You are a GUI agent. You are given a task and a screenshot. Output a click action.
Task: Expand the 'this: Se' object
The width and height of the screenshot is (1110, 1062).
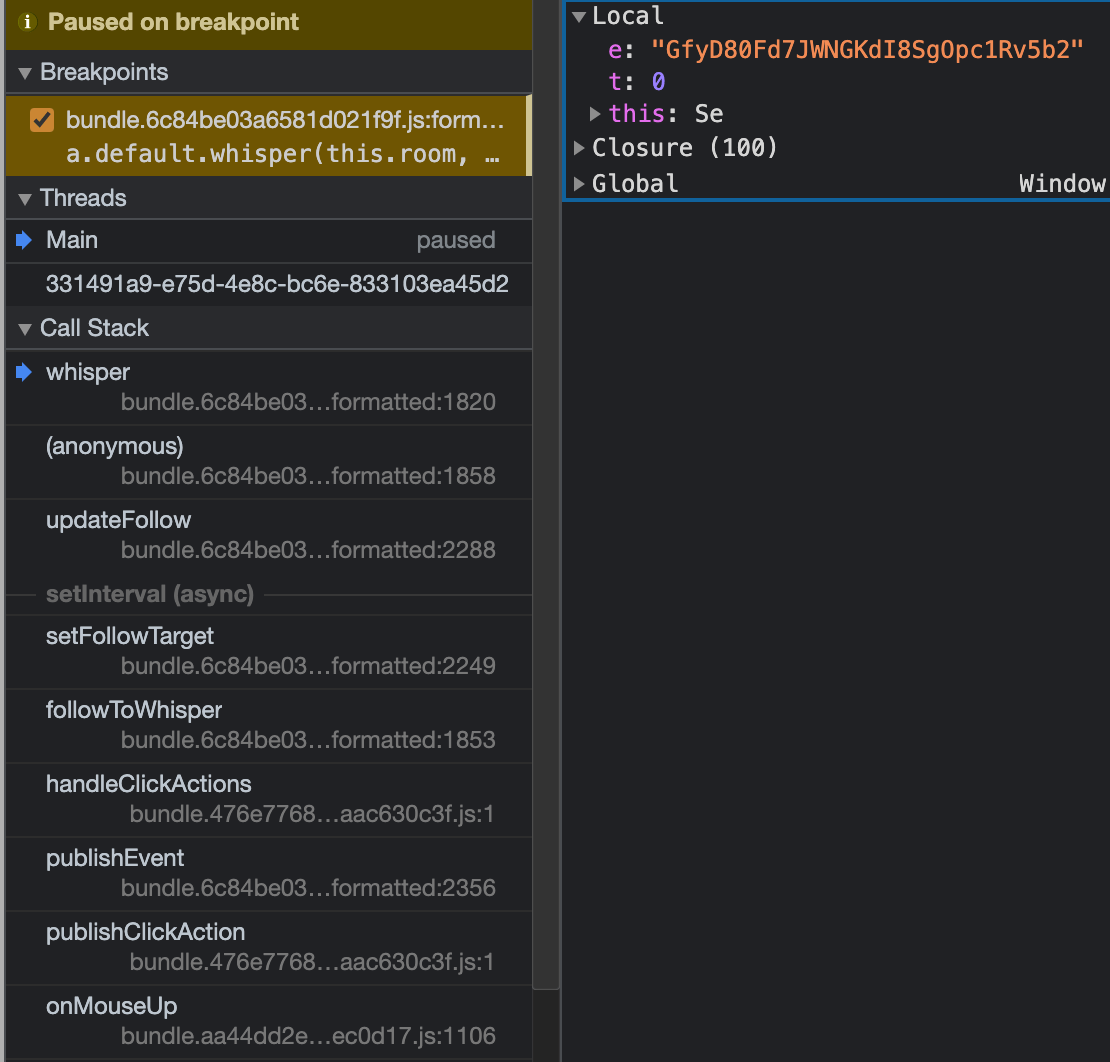click(x=596, y=114)
